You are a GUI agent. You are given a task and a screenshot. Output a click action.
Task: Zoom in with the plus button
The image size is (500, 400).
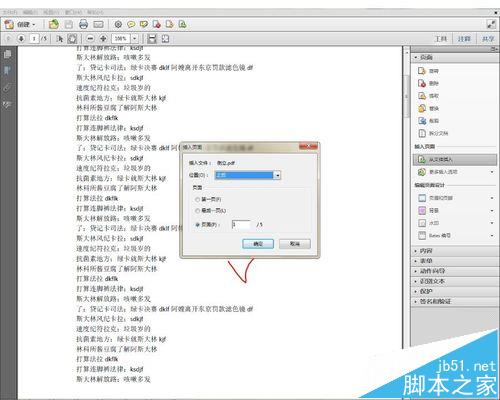click(103, 39)
